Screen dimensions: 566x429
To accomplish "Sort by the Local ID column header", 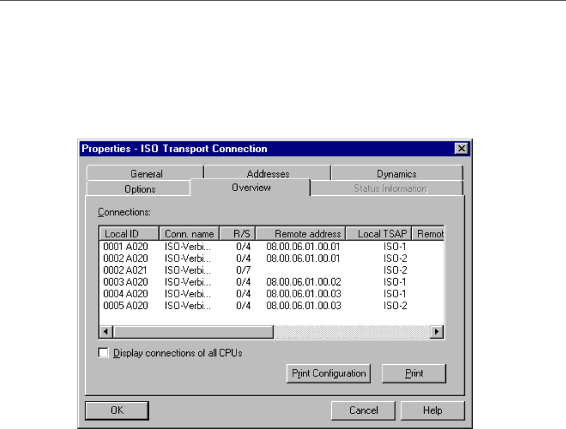I will [x=129, y=234].
